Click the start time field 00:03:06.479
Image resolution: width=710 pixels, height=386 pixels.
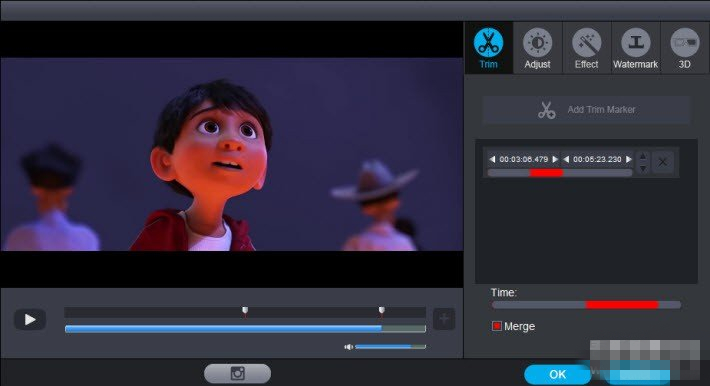pos(523,159)
